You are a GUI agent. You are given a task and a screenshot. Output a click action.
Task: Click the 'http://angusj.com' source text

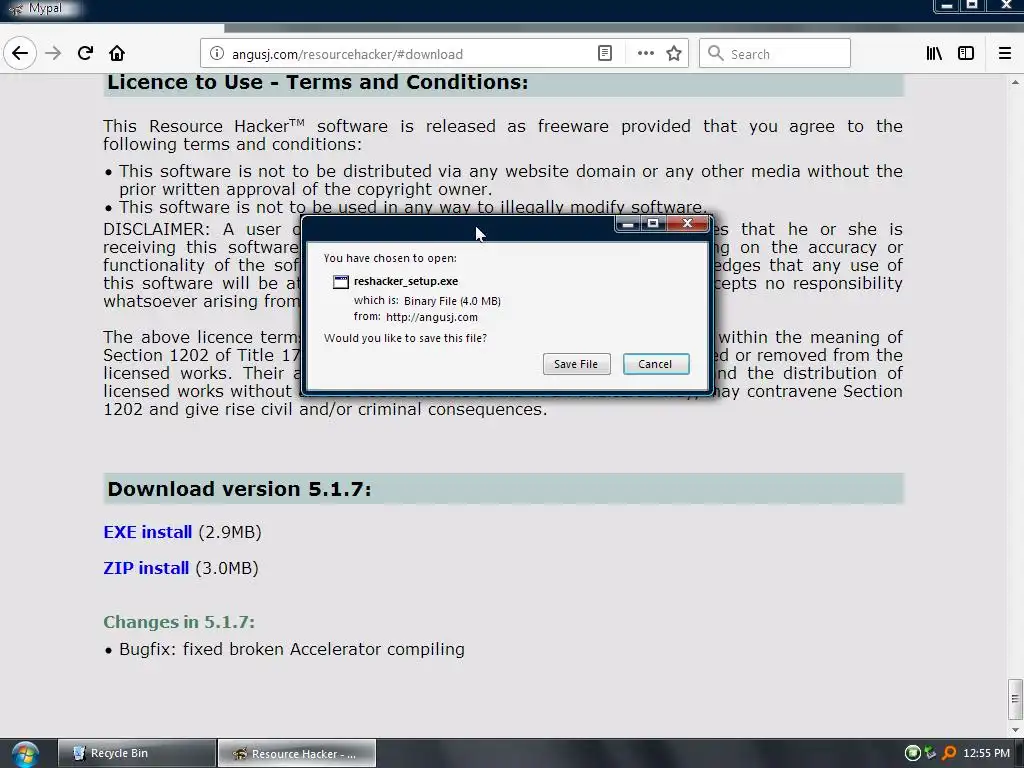pos(432,317)
